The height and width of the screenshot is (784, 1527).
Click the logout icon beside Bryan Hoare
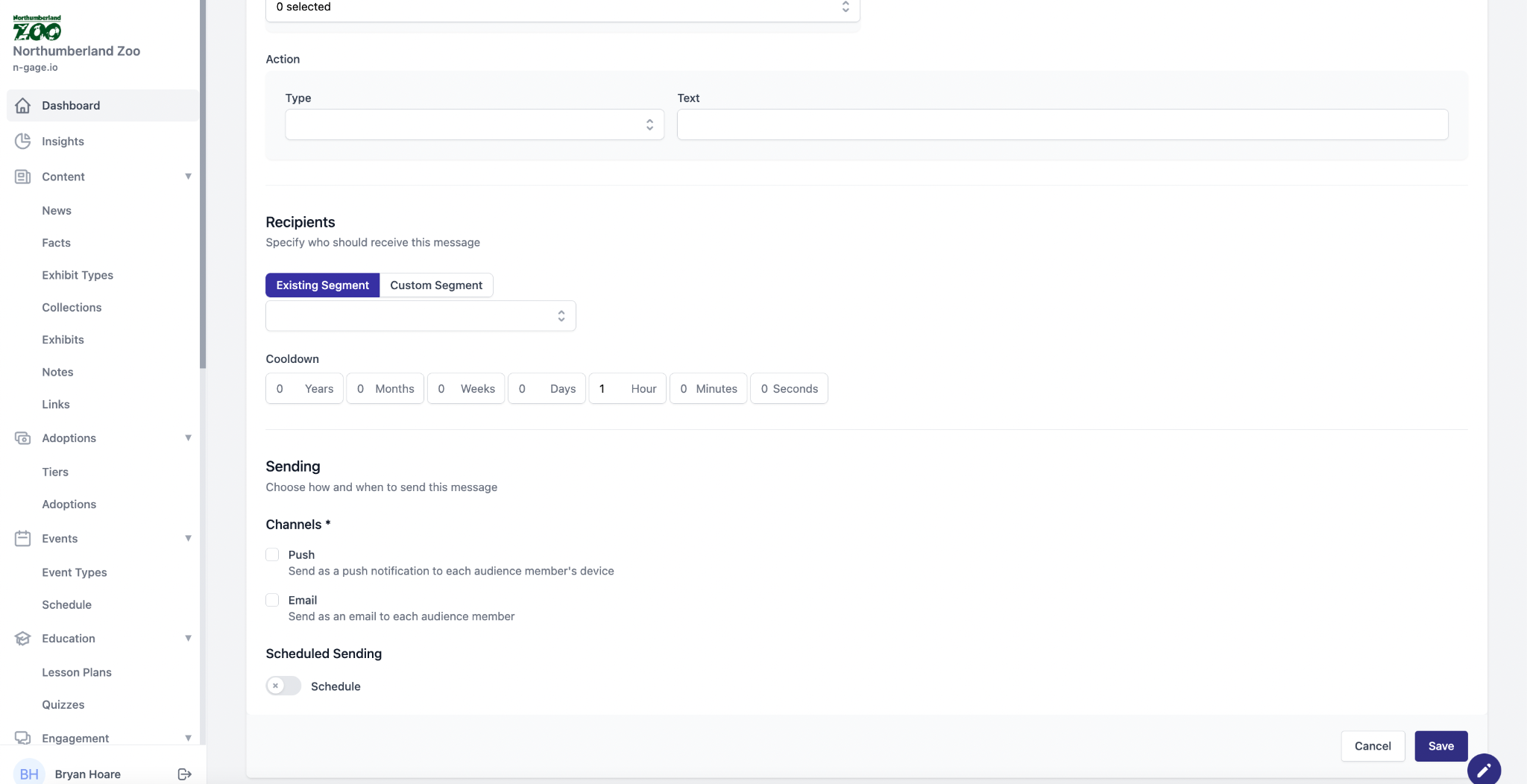[x=185, y=774]
